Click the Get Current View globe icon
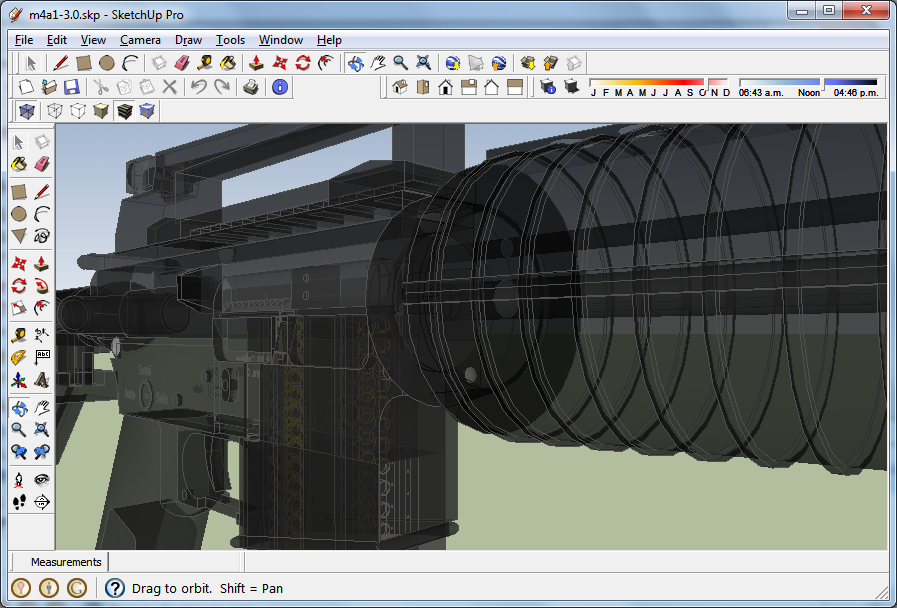 click(453, 63)
